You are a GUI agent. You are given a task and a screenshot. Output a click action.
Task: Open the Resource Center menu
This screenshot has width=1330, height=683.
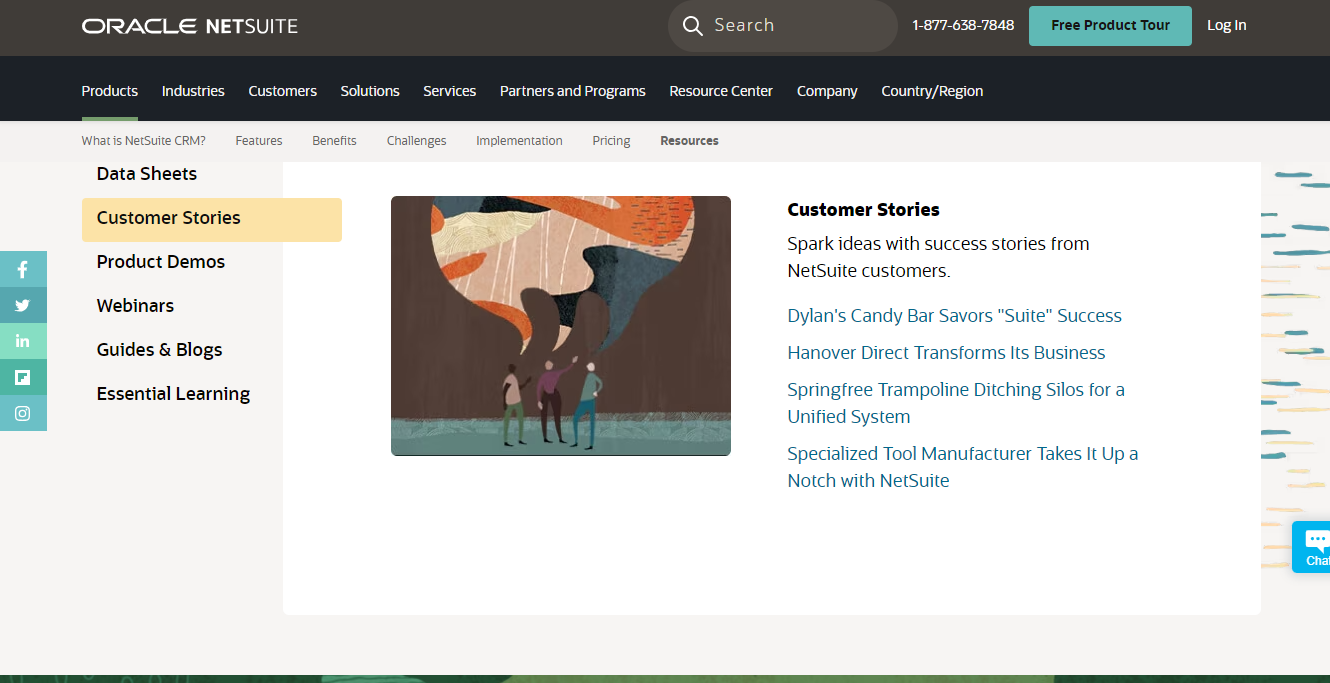click(x=720, y=91)
